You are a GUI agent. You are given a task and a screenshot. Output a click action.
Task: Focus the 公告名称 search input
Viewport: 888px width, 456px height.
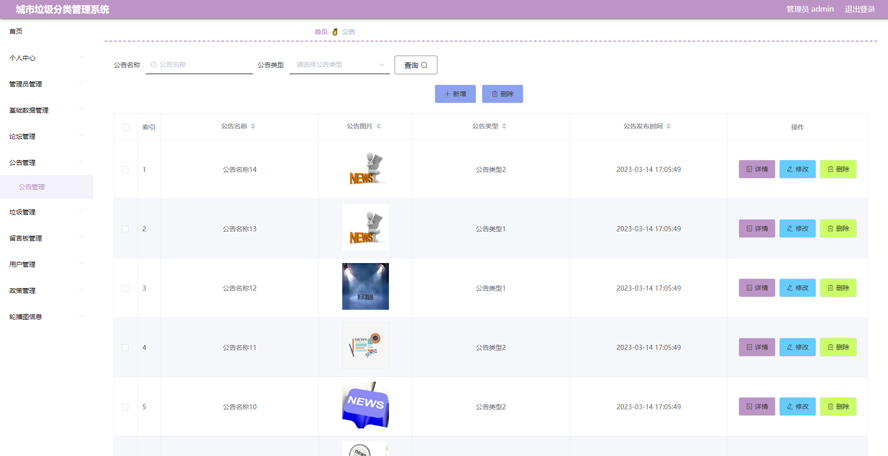[199, 65]
